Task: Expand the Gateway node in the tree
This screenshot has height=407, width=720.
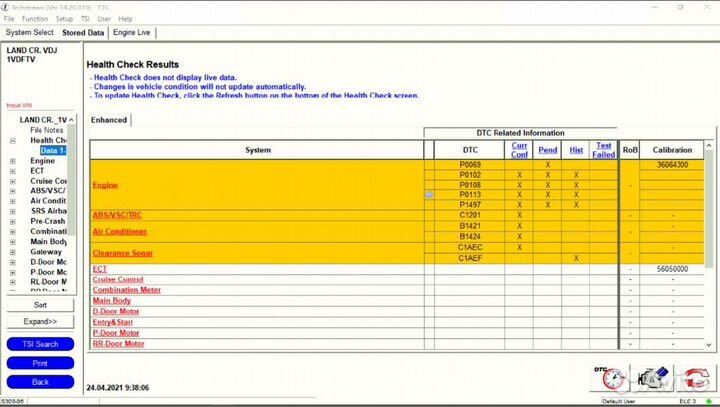Action: coord(13,252)
